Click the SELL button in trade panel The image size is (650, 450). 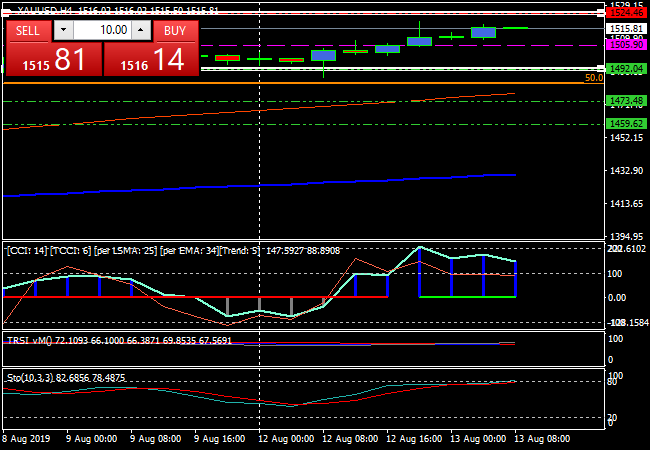pyautogui.click(x=28, y=31)
